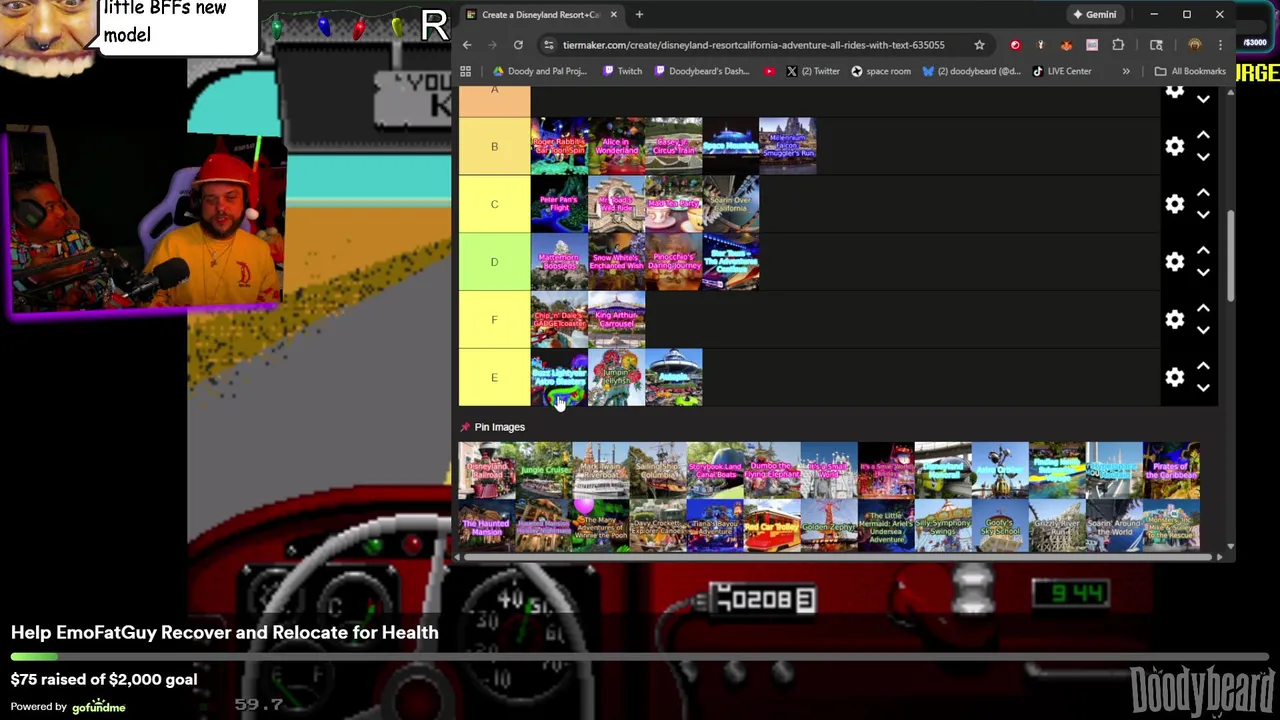Expand hidden bookmarks chevron
The image size is (1280, 720).
pos(1126,71)
